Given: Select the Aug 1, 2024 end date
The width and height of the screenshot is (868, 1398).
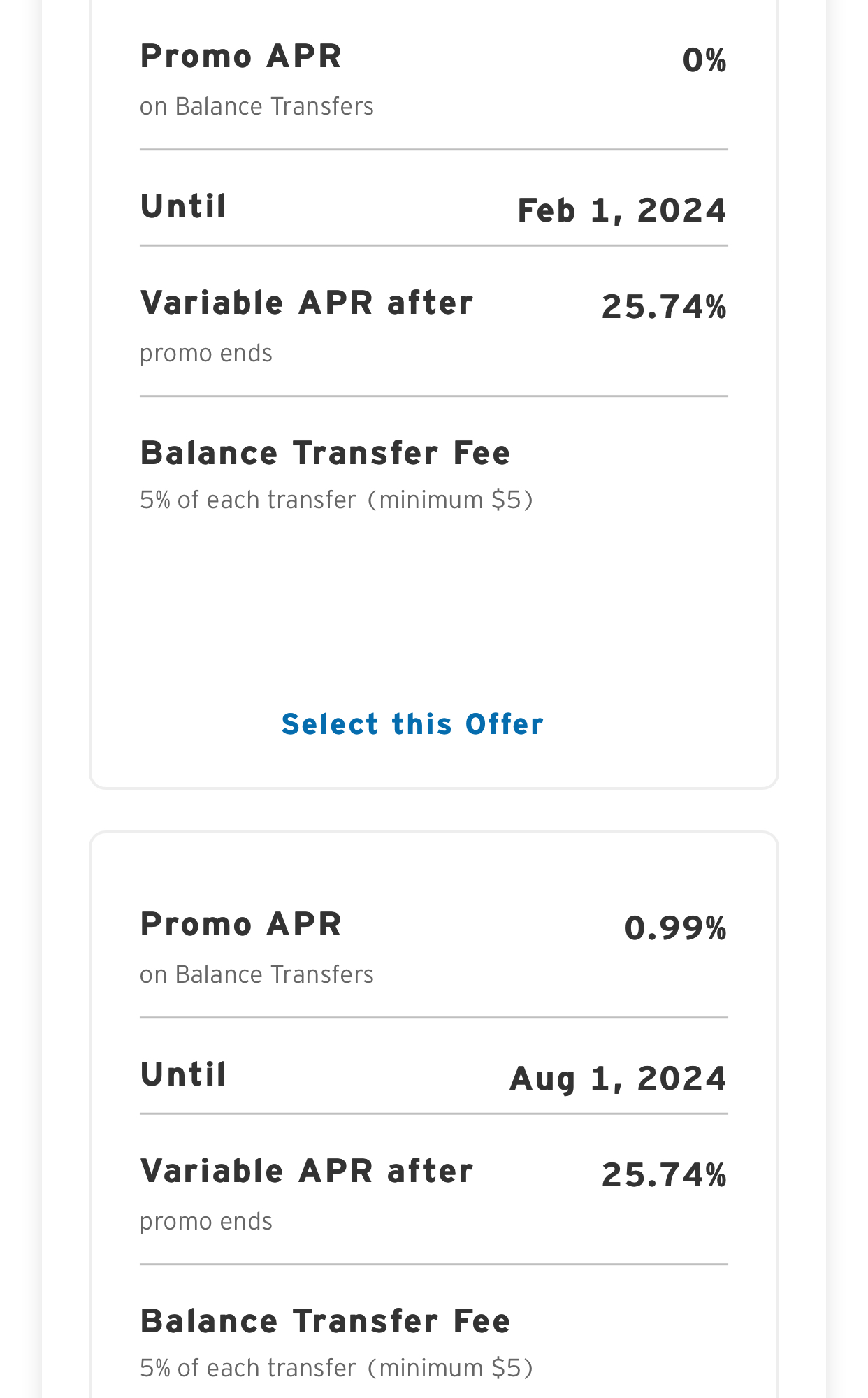Looking at the screenshot, I should tap(619, 1079).
